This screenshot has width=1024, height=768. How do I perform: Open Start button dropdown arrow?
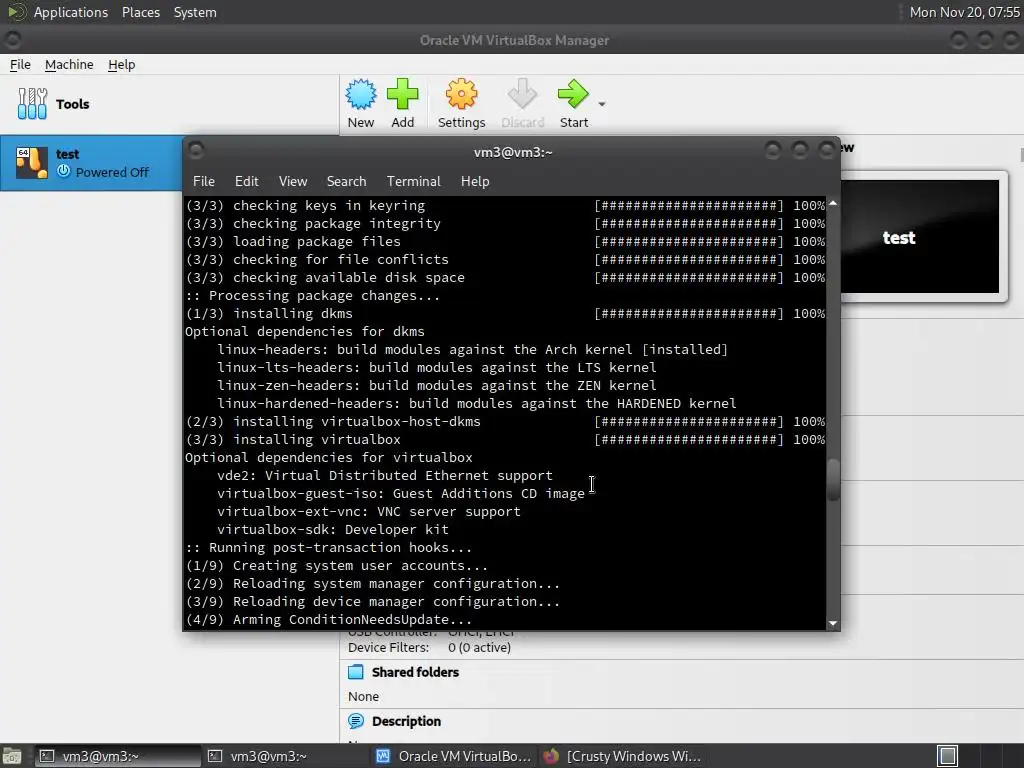coord(601,104)
